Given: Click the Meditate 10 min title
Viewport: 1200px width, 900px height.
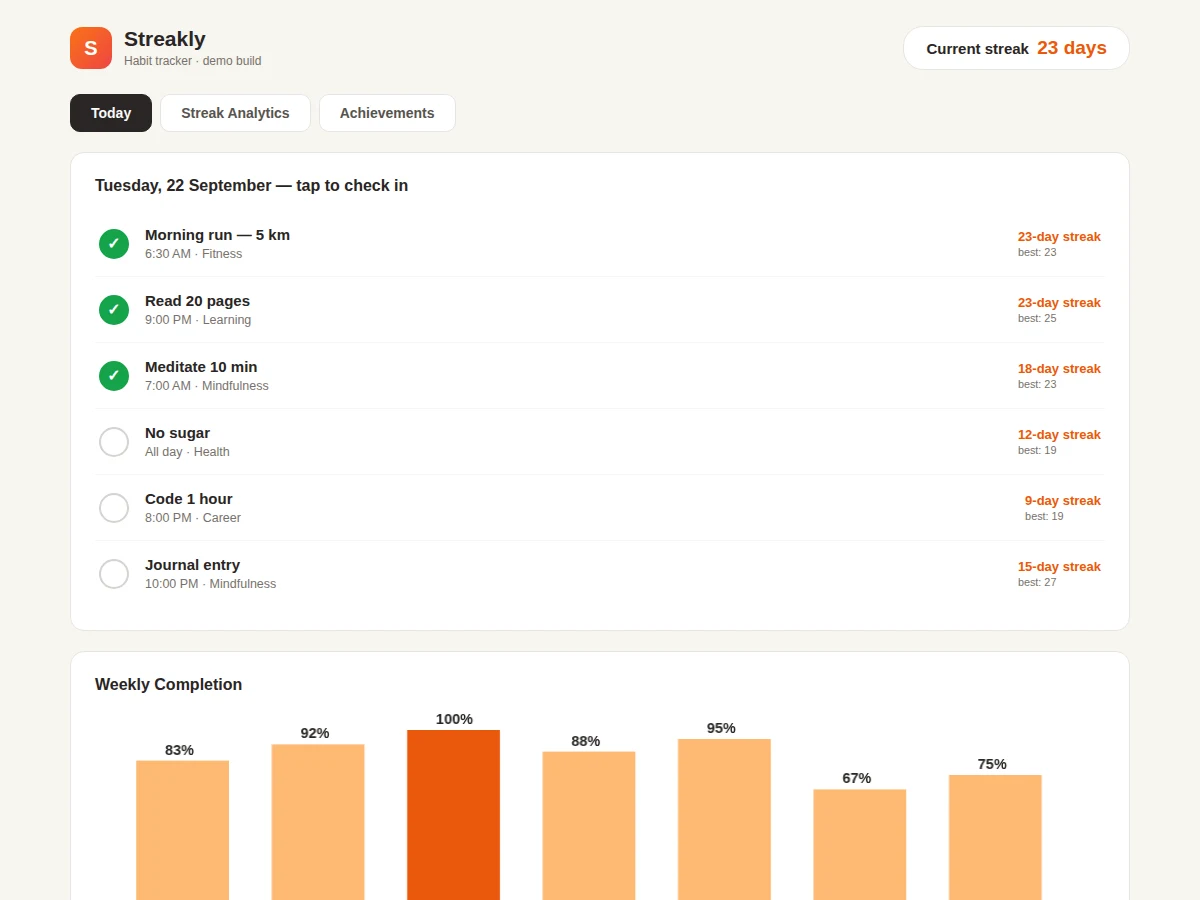Looking at the screenshot, I should click(201, 367).
